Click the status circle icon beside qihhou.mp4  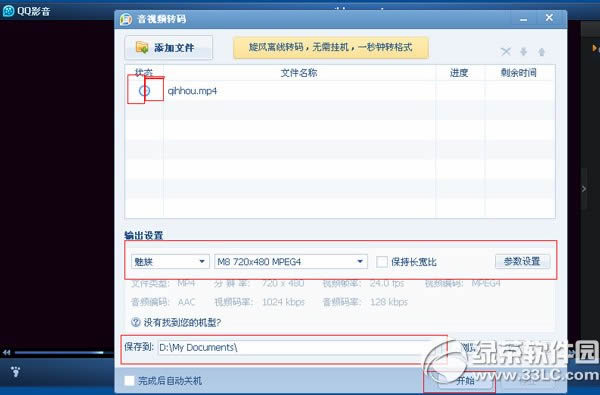click(x=144, y=91)
